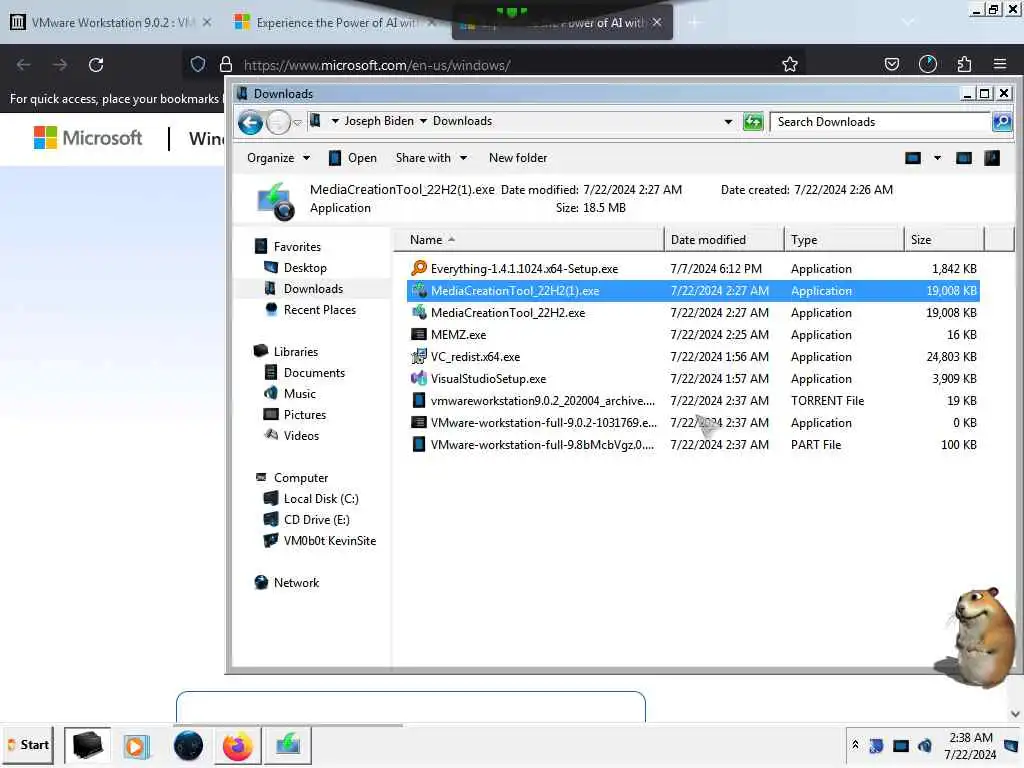Viewport: 1024px width, 768px height.
Task: Open the media player taskbar icon
Action: pos(136,746)
